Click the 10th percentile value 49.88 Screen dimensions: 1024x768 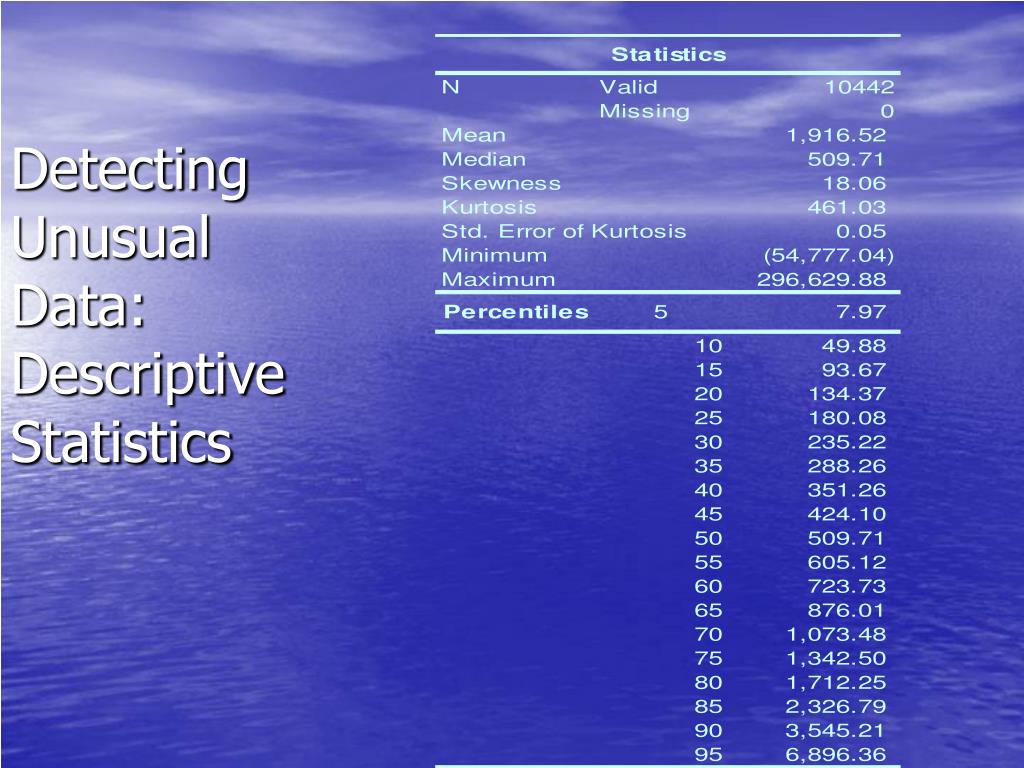click(854, 346)
